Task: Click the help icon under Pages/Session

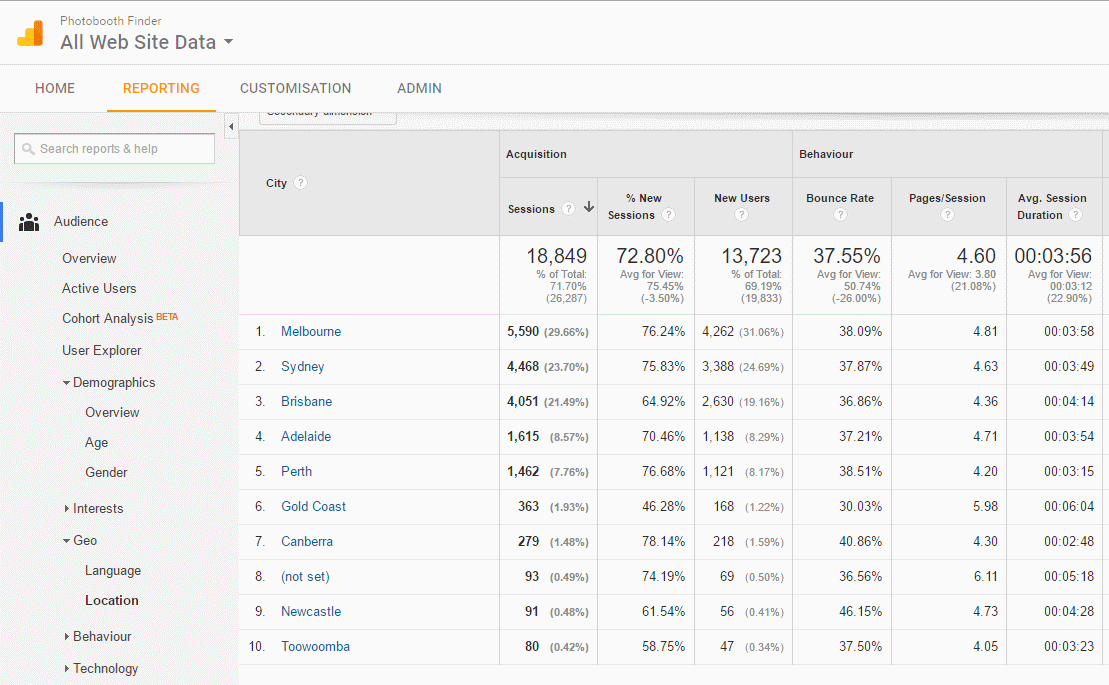Action: click(x=947, y=215)
